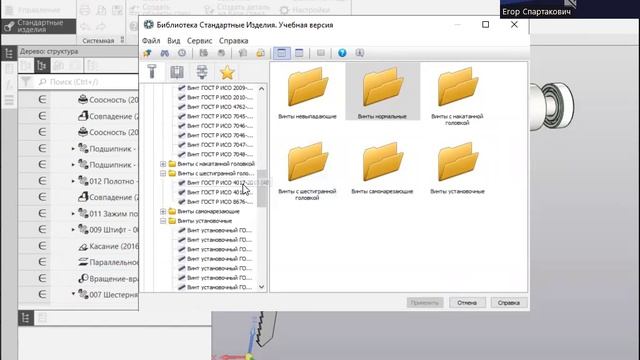This screenshot has width=640, height=360.
Task: Click the folder icon of Винты самонарезающие in tree
Action: (172, 211)
